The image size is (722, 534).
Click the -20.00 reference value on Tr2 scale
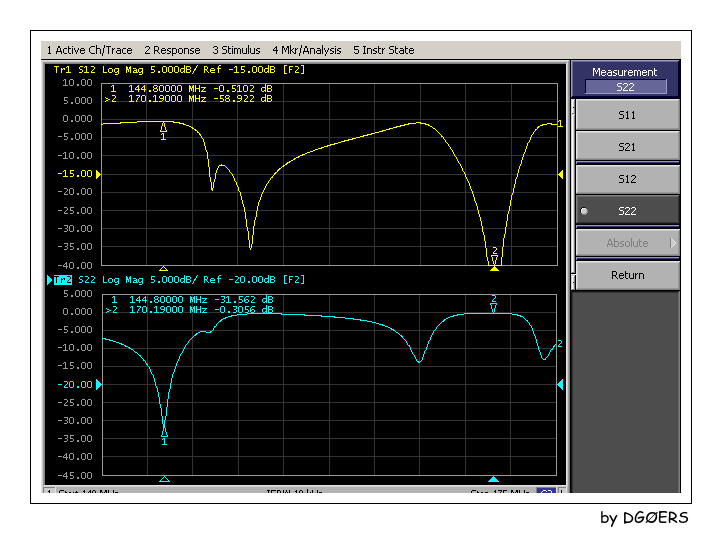(x=75, y=385)
